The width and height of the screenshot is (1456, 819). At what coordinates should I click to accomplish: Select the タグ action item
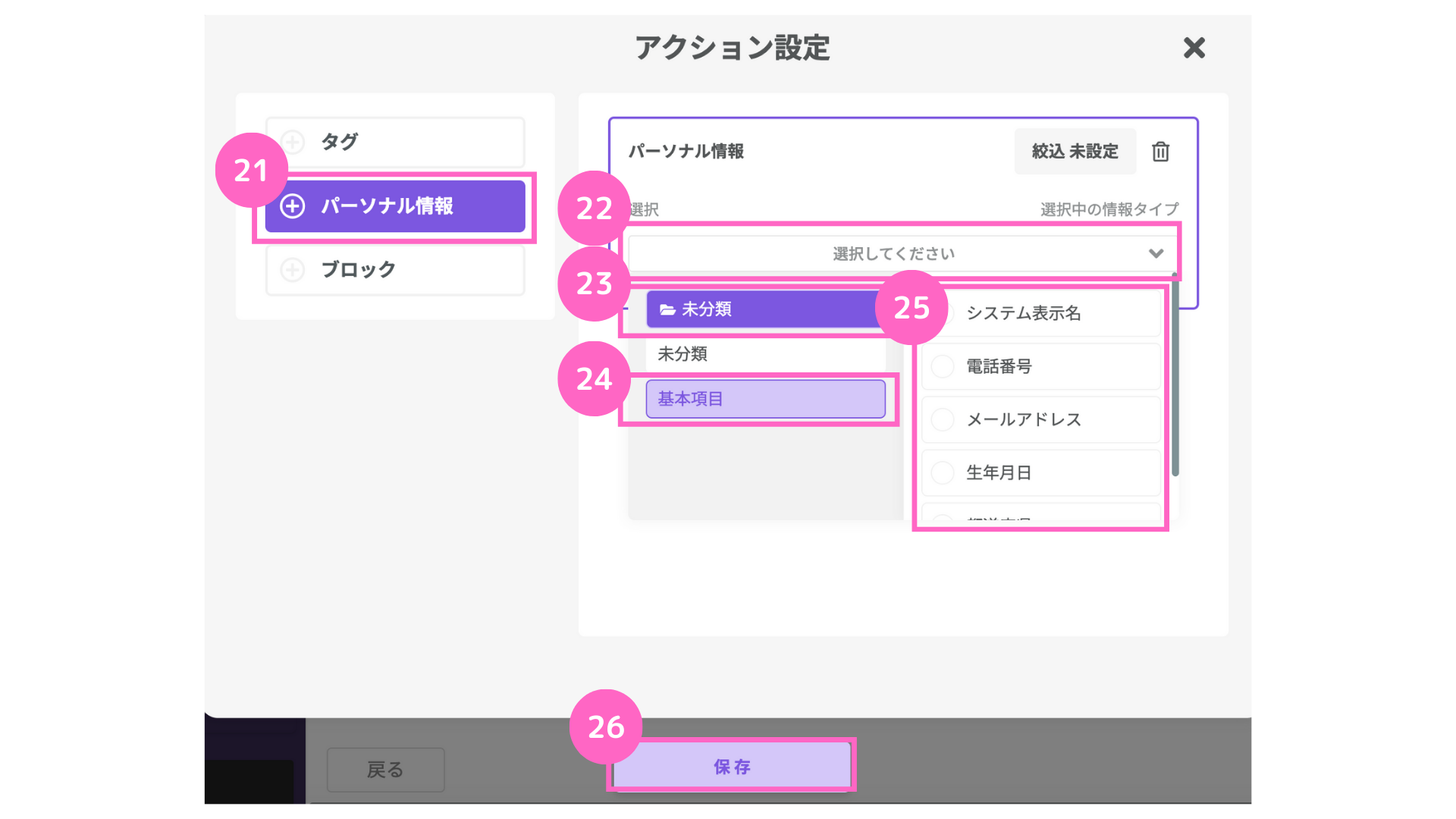(x=395, y=142)
